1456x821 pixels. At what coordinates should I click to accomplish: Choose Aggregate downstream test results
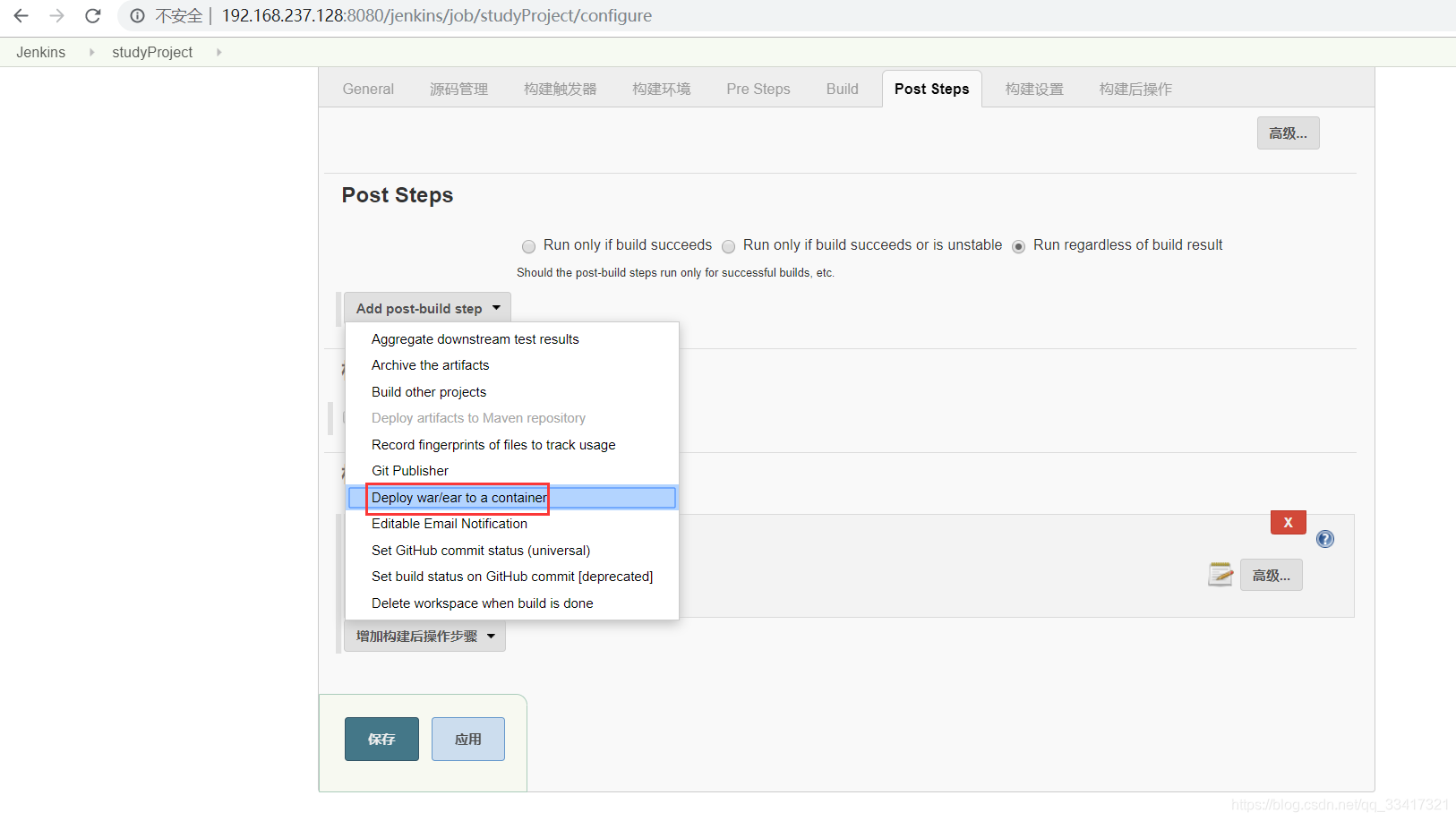pos(512,339)
